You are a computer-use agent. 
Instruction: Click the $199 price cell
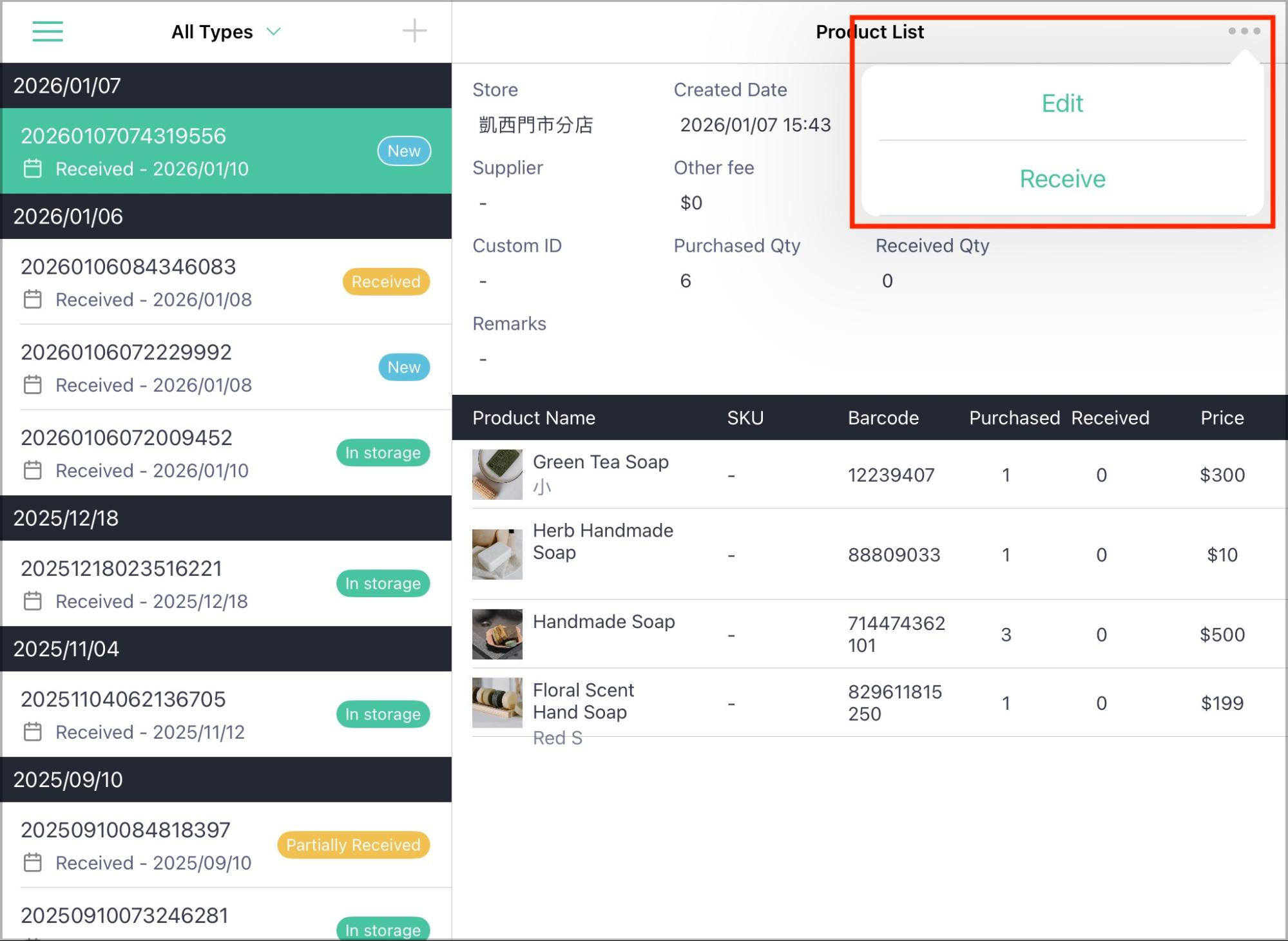coord(1222,703)
